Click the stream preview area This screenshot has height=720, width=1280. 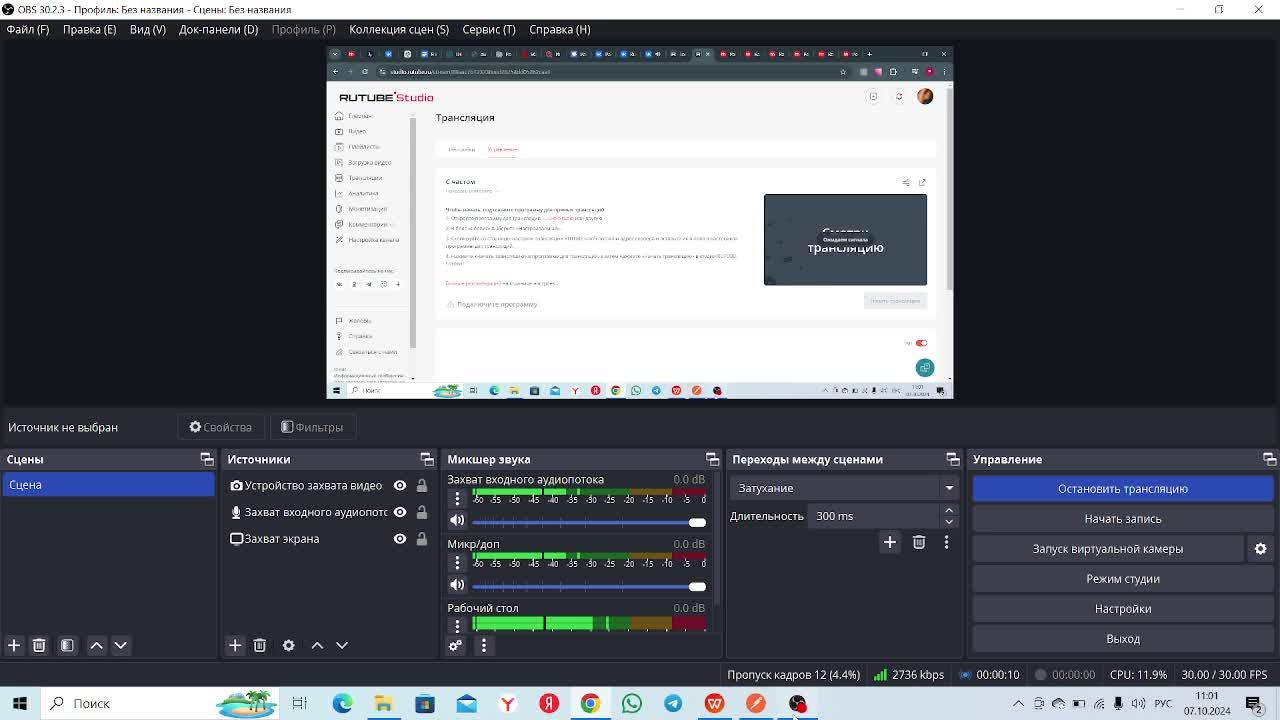[x=640, y=222]
